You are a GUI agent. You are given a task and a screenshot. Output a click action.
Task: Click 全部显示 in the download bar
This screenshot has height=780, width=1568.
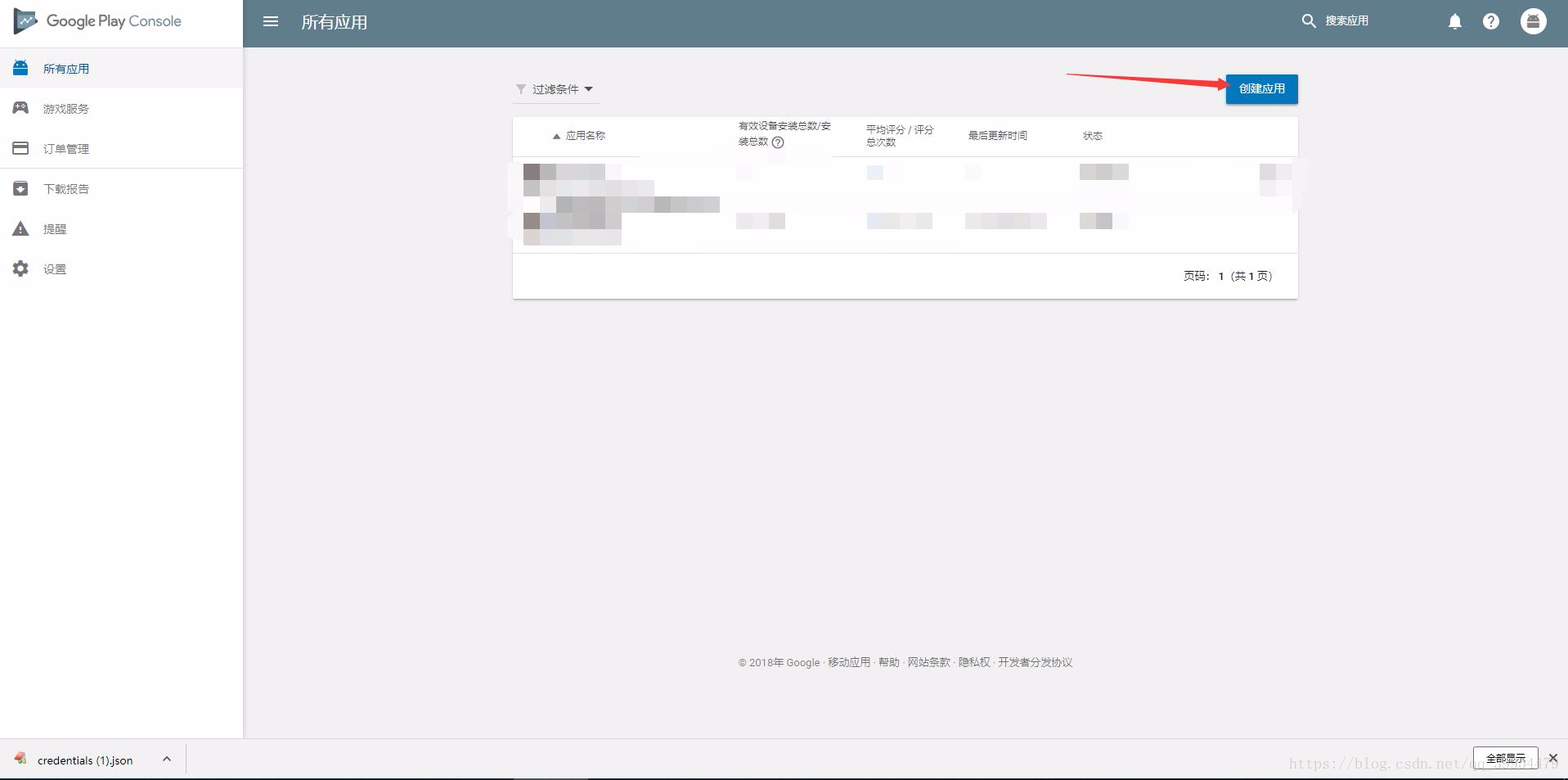[1506, 759]
